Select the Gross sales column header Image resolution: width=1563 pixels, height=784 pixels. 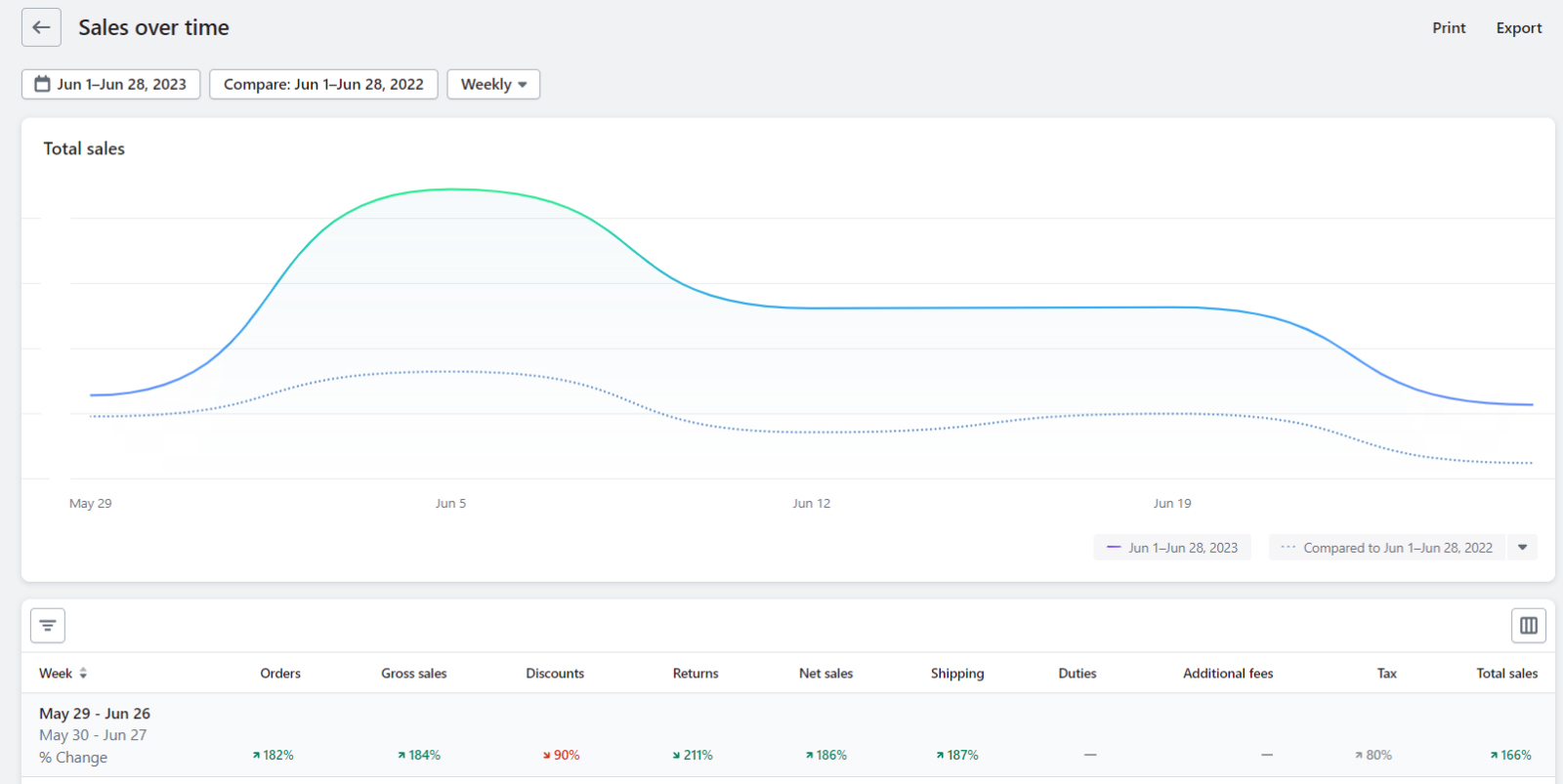413,674
